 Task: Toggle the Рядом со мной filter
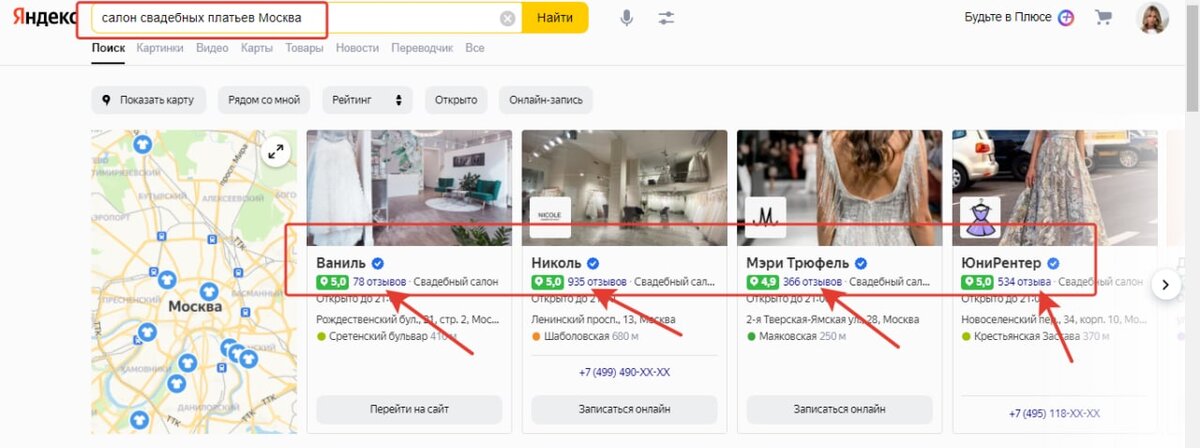tap(264, 100)
